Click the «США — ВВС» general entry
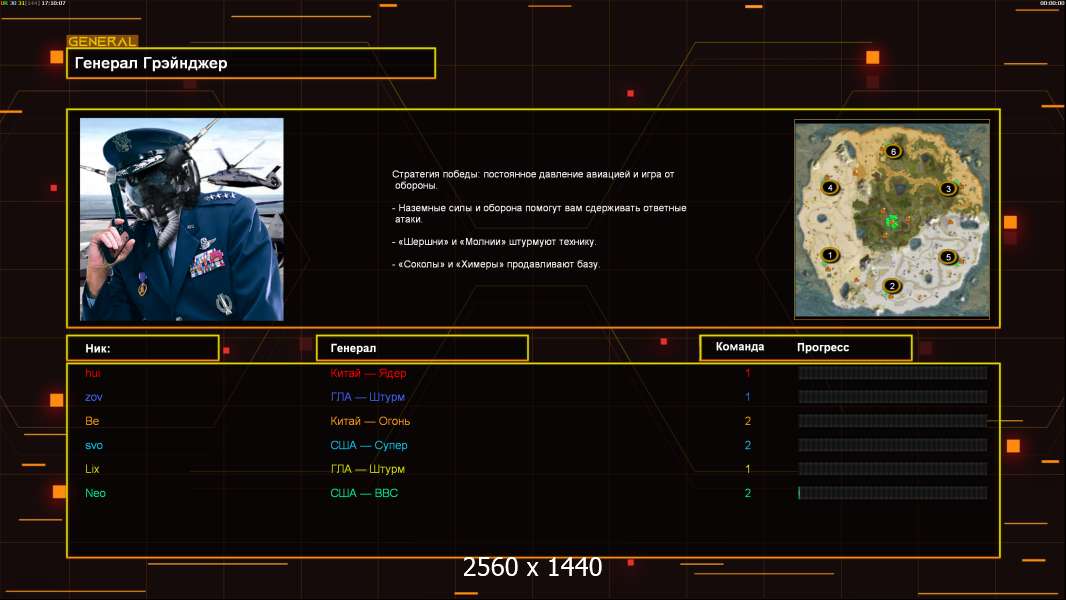This screenshot has width=1066, height=600. 364,493
